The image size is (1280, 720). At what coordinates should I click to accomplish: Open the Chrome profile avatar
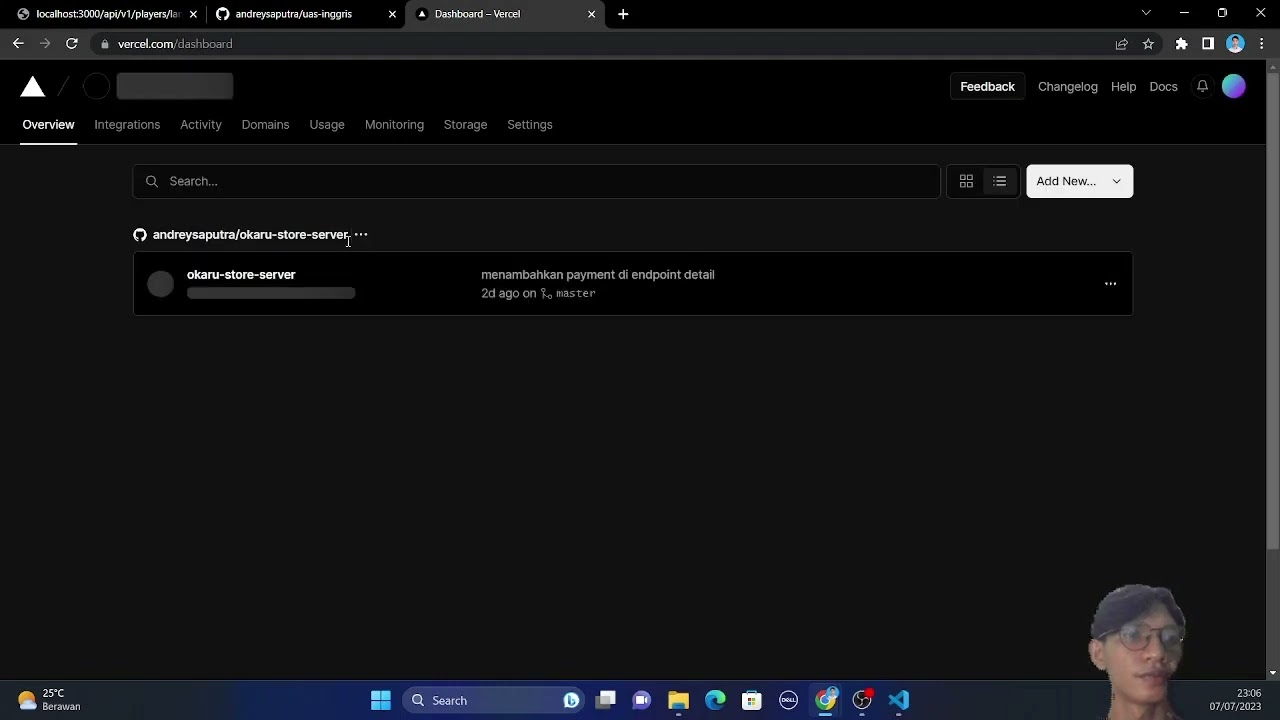(x=1235, y=44)
